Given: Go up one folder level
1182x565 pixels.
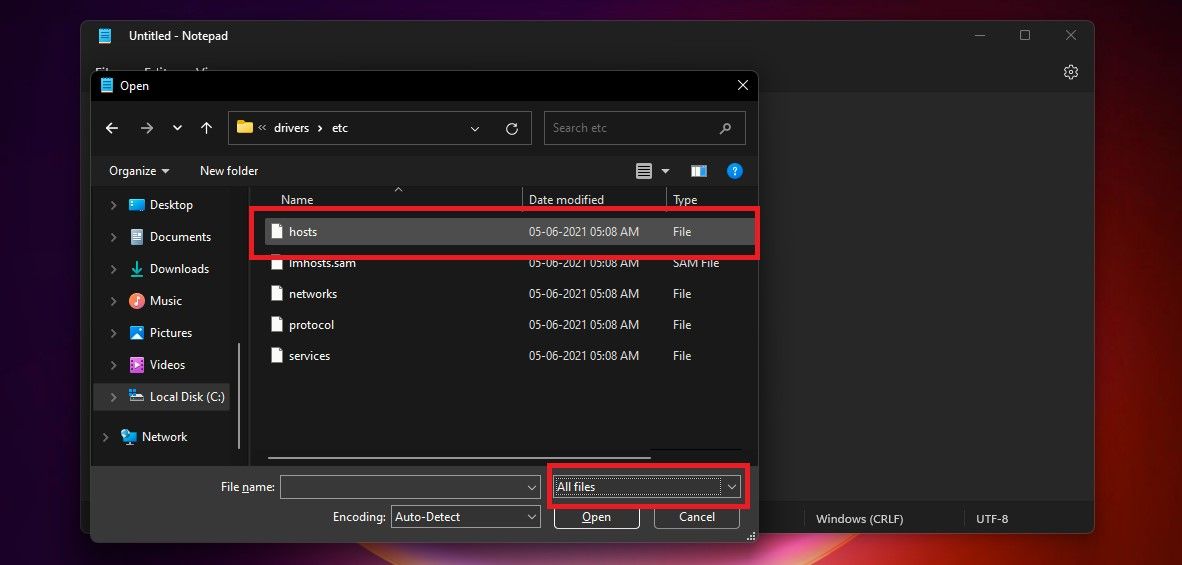Looking at the screenshot, I should pyautogui.click(x=207, y=128).
